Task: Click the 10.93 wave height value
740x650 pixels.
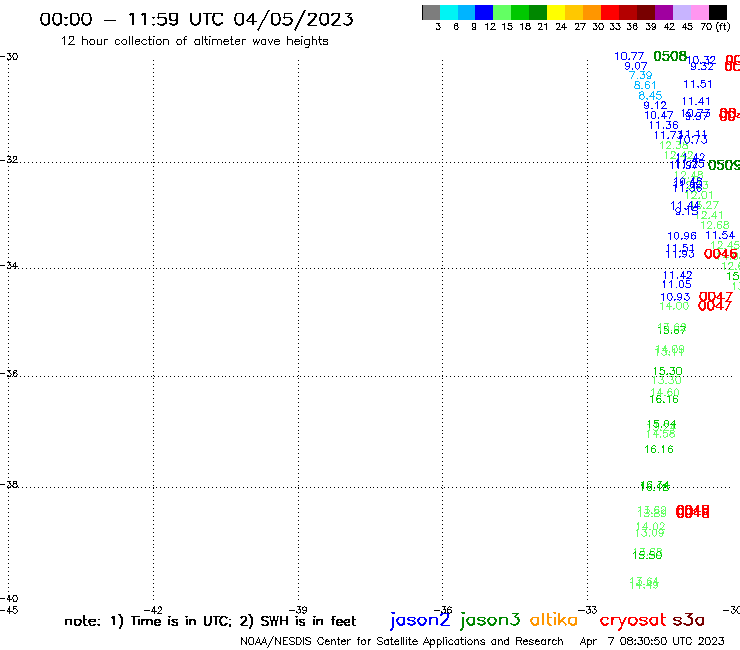Action: coord(675,297)
